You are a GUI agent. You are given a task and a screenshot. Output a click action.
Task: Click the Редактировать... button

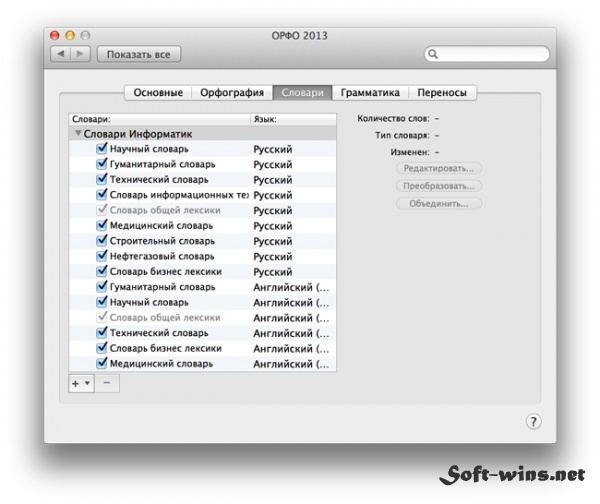coord(439,168)
